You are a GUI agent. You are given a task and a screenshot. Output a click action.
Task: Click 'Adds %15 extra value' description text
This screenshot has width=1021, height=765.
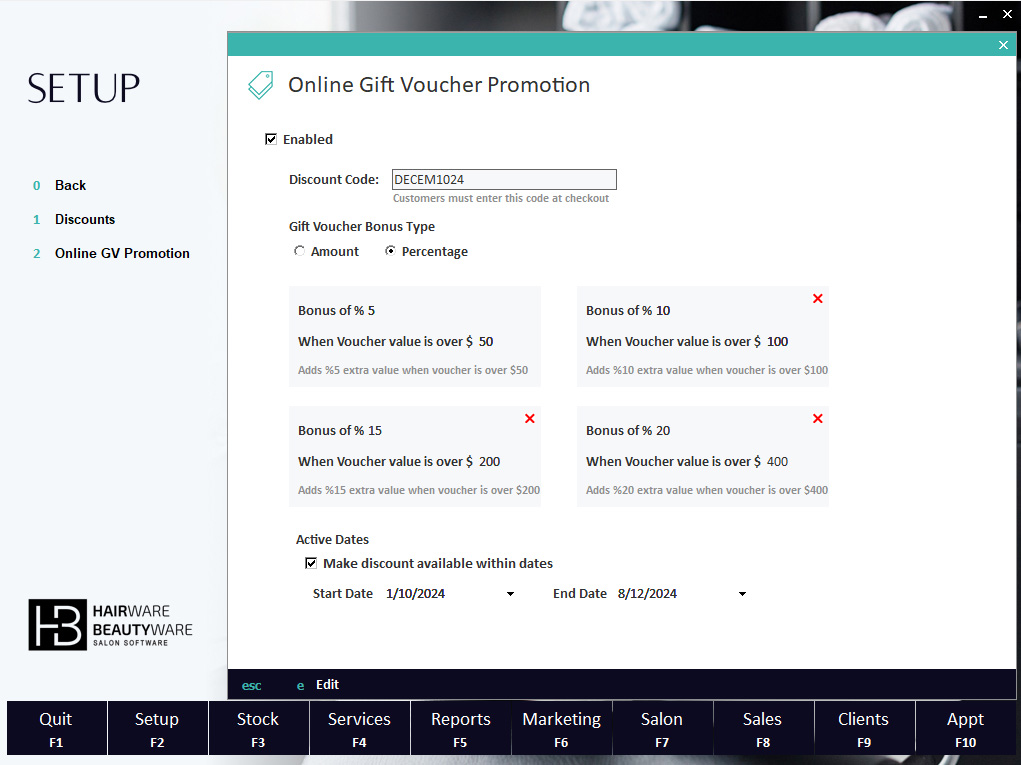coord(419,490)
